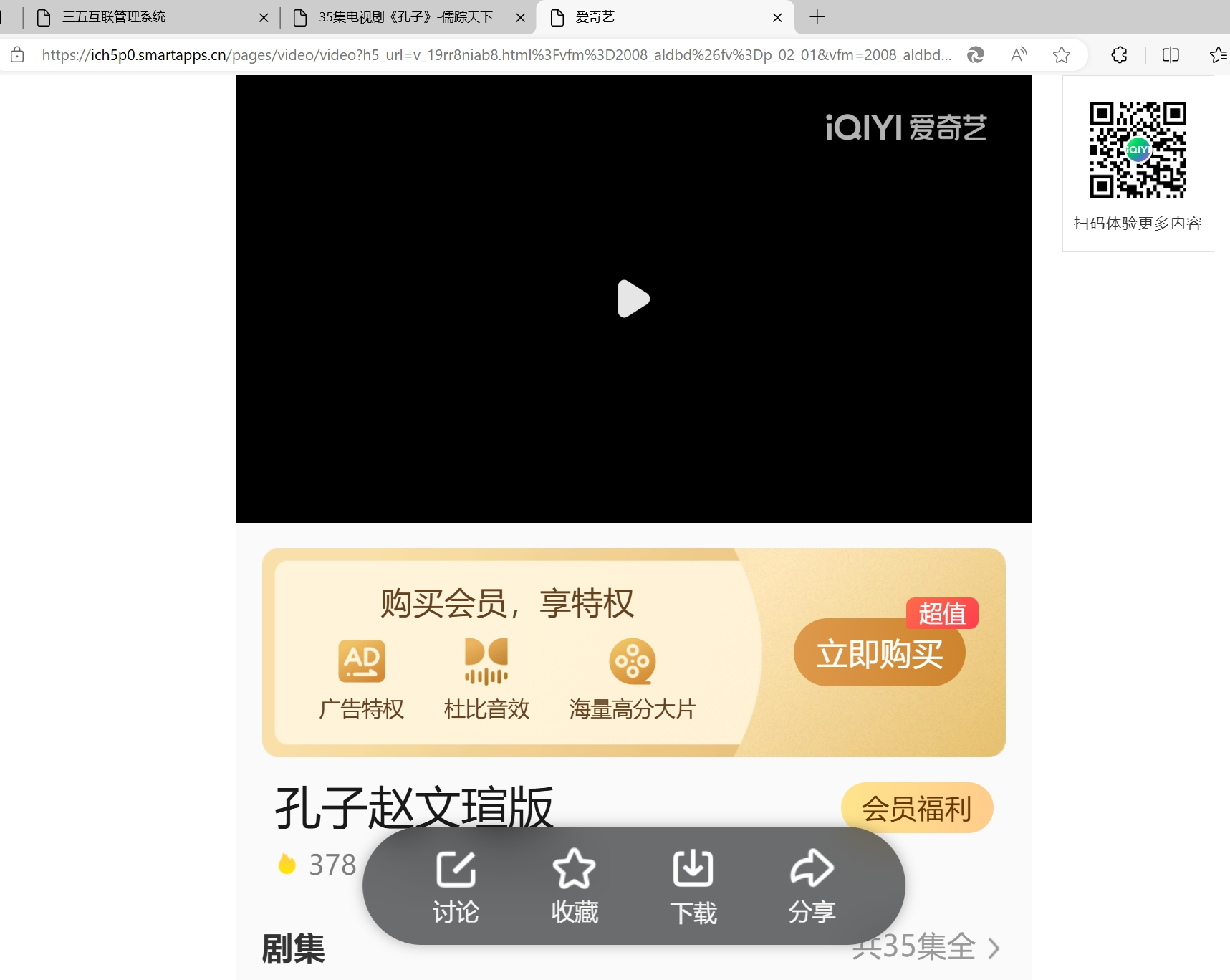Play the video in the player

pos(633,299)
